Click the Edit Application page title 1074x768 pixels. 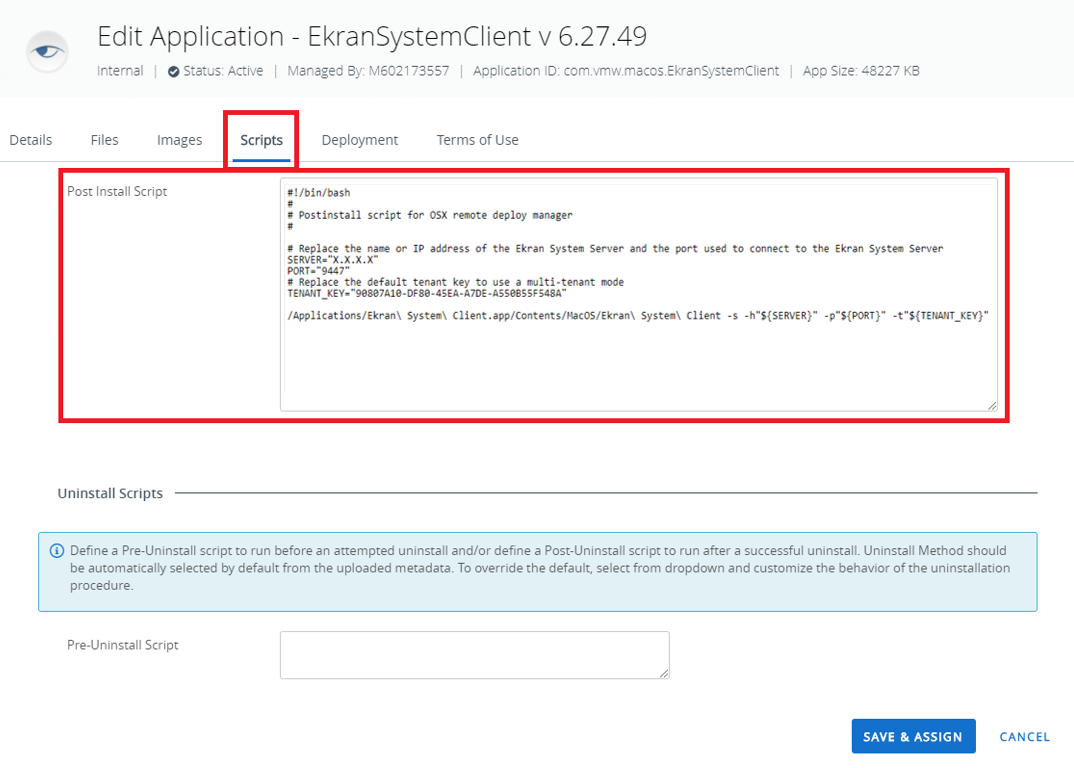371,37
